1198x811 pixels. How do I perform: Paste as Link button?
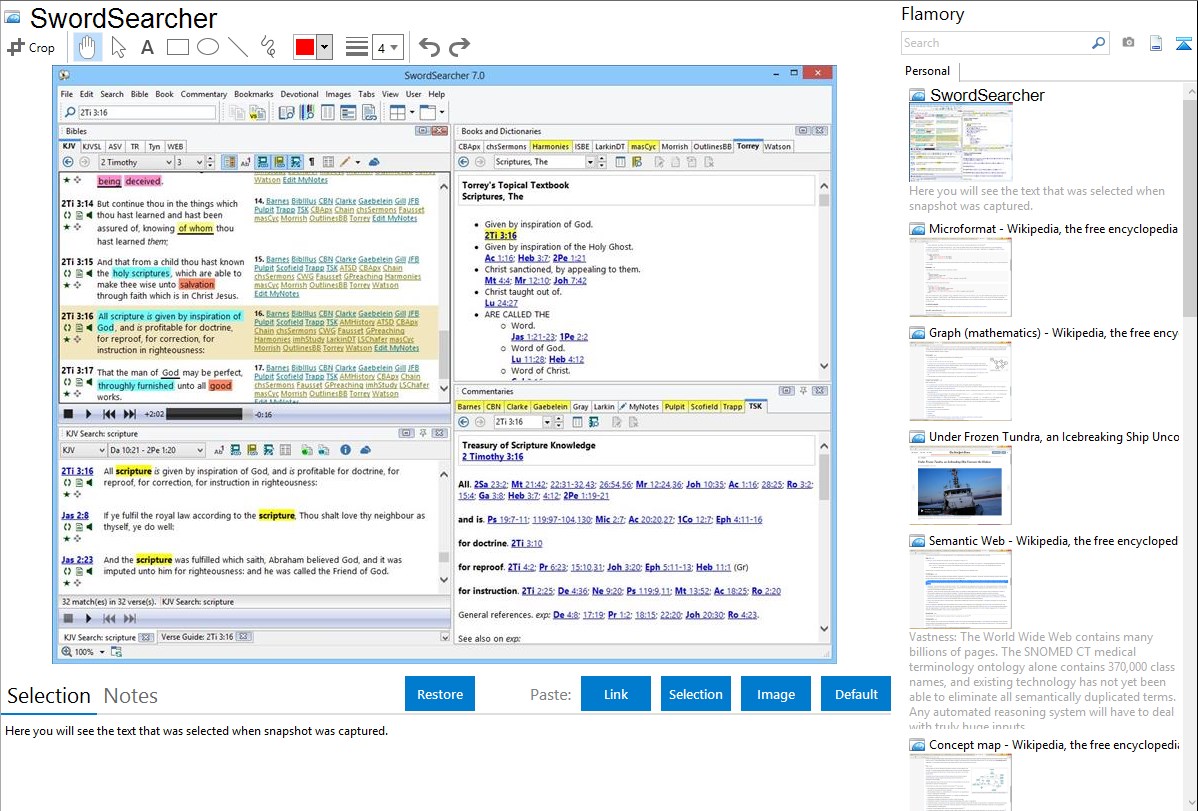coord(616,694)
